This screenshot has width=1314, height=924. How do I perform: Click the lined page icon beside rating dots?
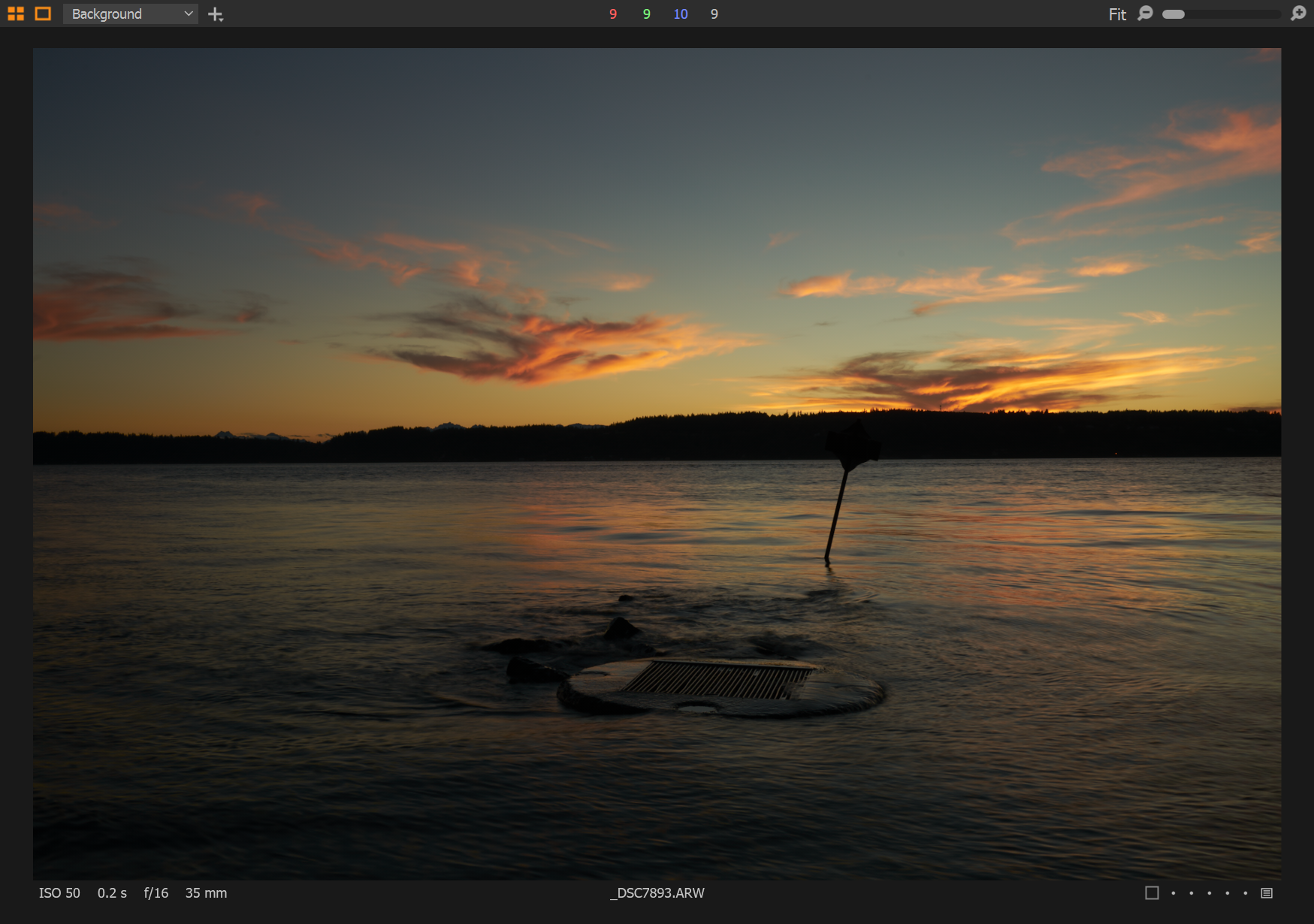[1267, 893]
